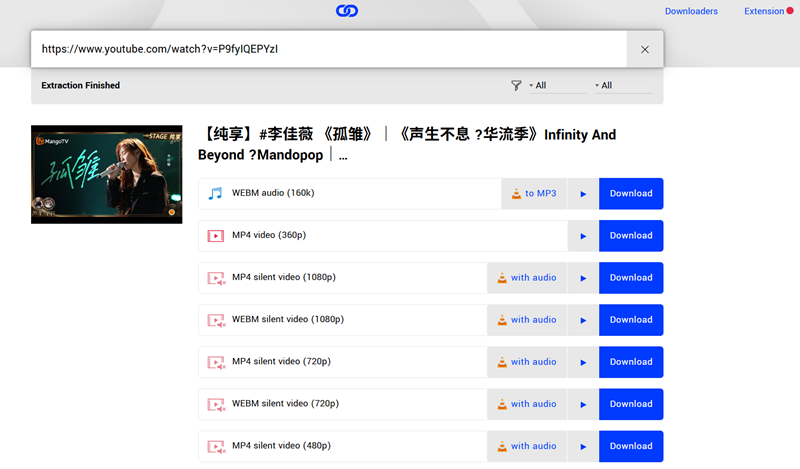Click the music note icon for WEBM audio
The height and width of the screenshot is (469, 800).
pyautogui.click(x=215, y=193)
